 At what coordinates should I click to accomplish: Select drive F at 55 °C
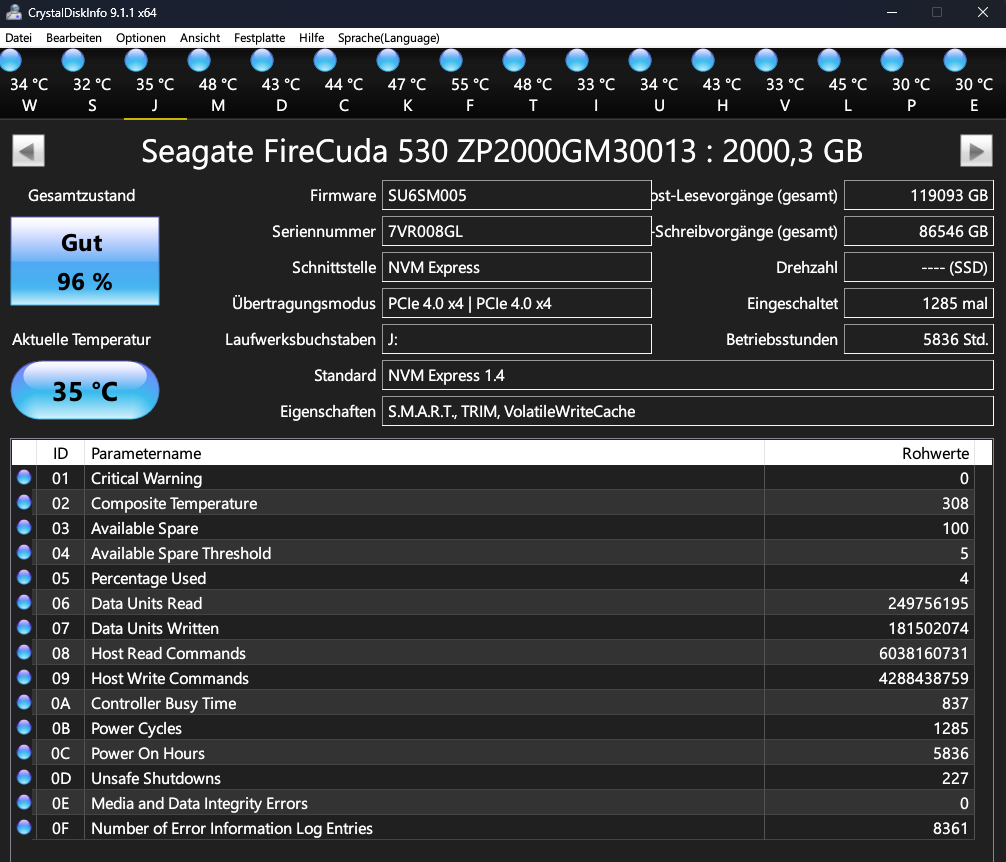coord(470,83)
